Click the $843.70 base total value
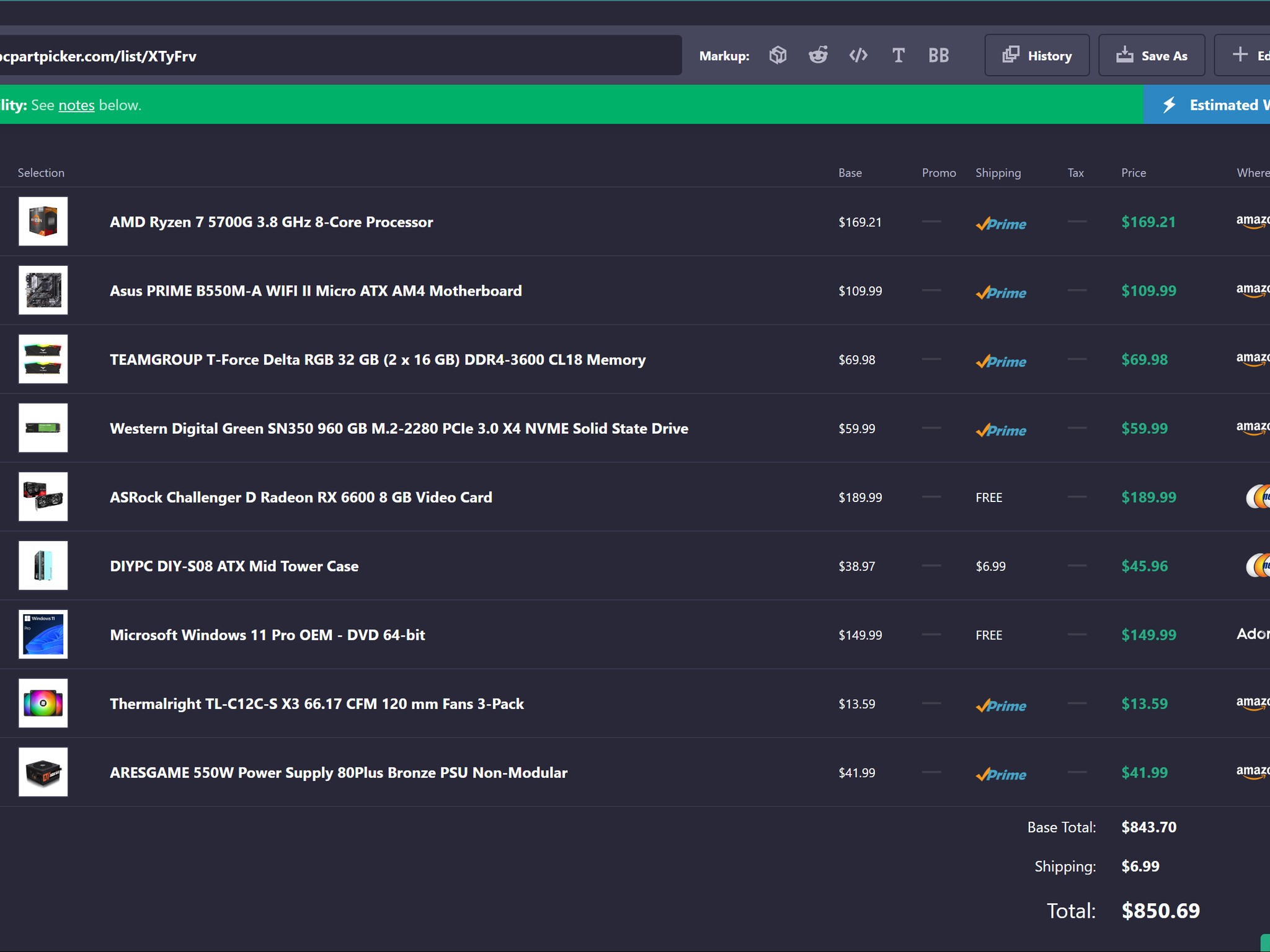This screenshot has height=952, width=1270. tap(1148, 827)
